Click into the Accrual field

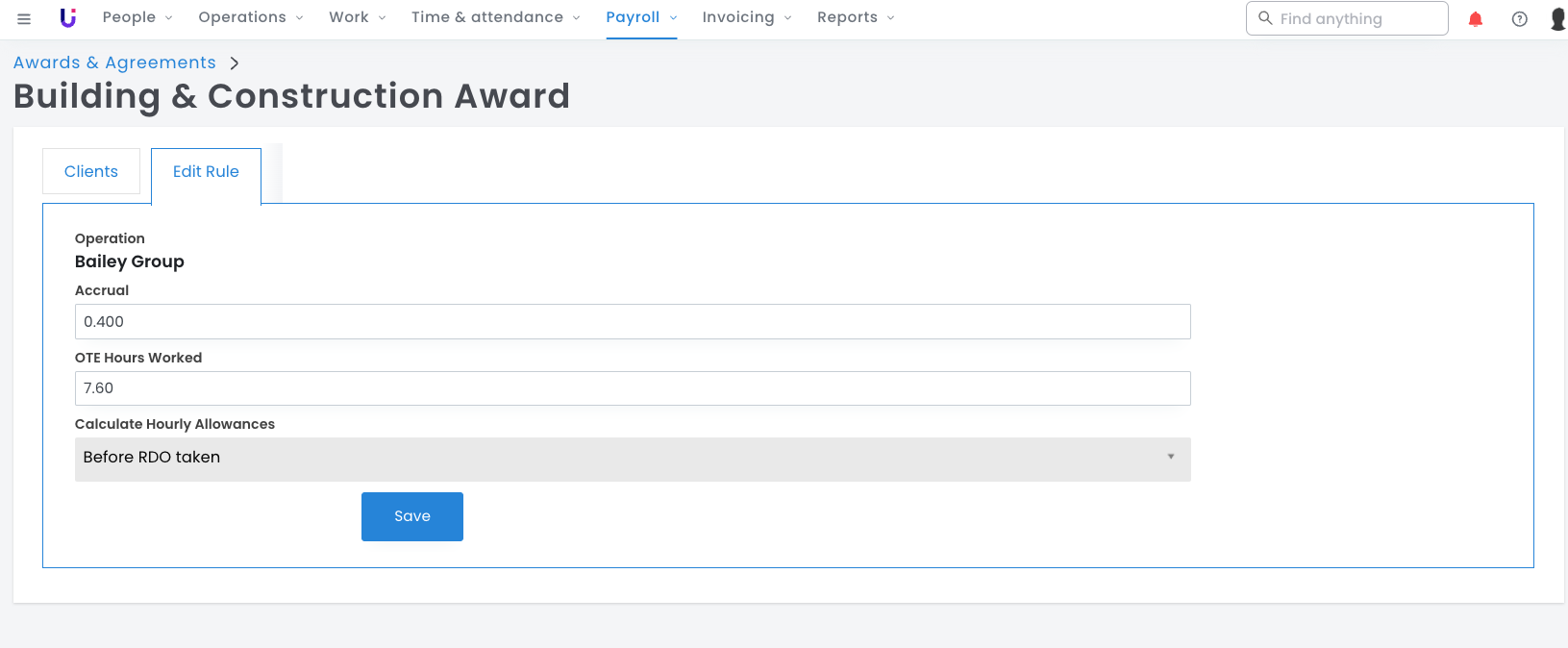[x=632, y=322]
